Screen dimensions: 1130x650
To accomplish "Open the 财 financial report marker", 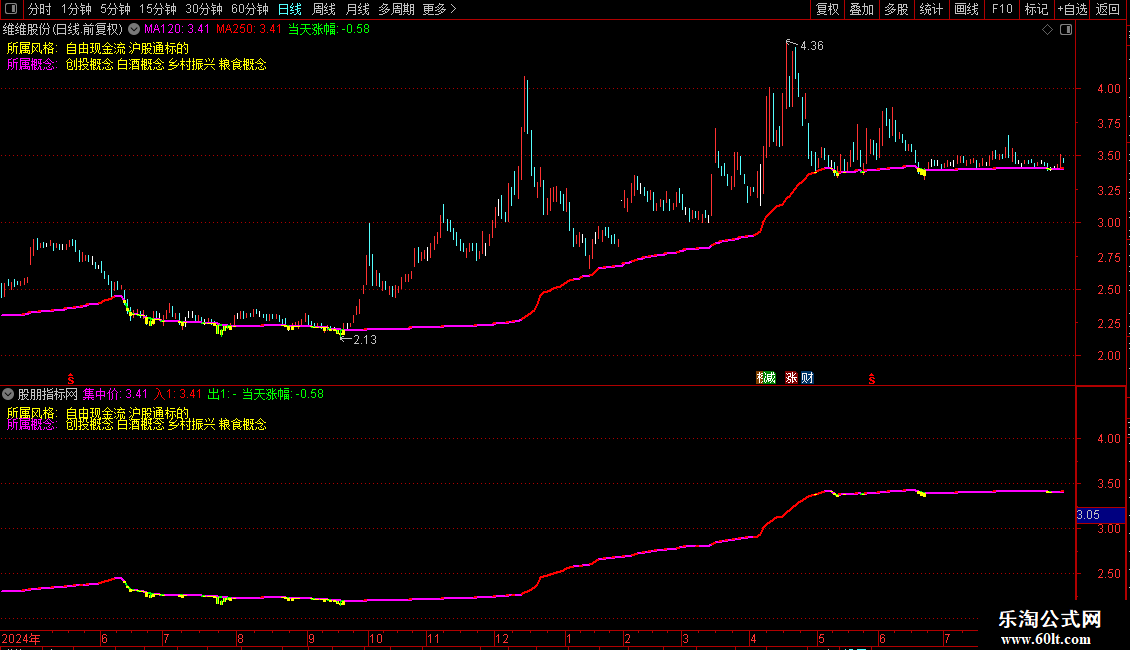I will 807,378.
